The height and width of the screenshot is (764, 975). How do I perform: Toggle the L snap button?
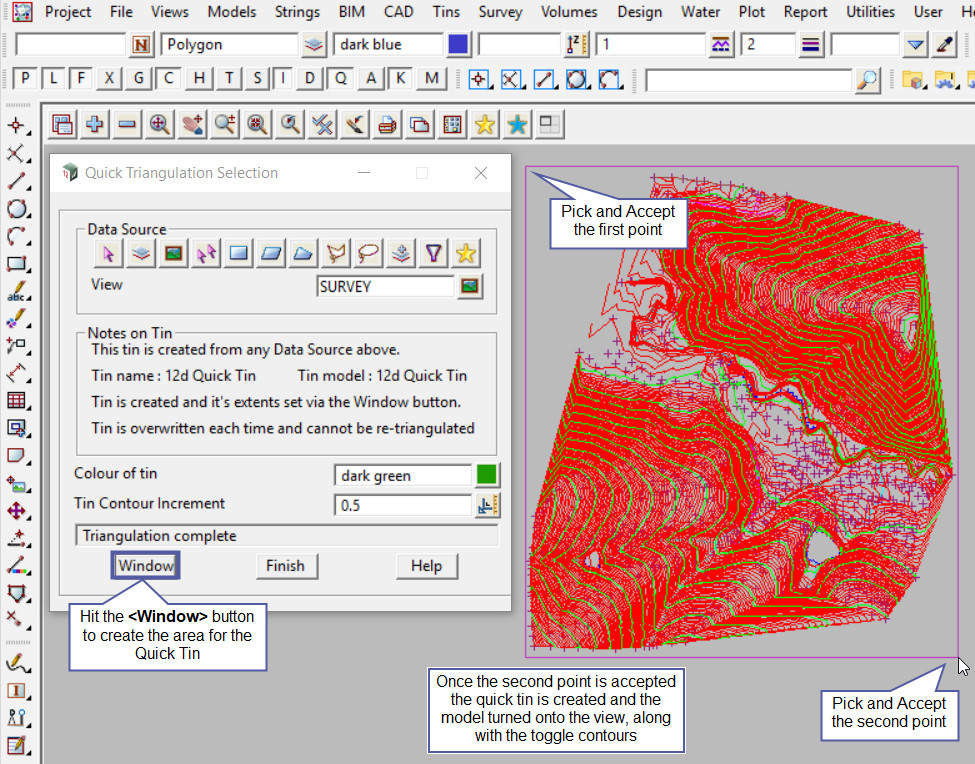point(53,79)
